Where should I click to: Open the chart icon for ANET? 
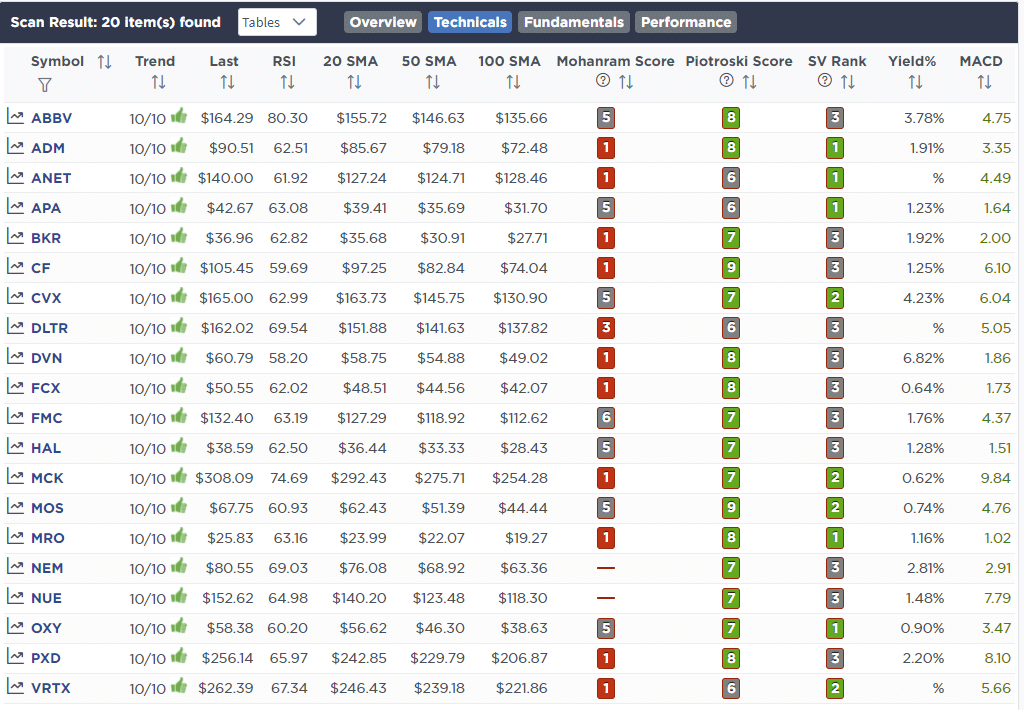15,177
